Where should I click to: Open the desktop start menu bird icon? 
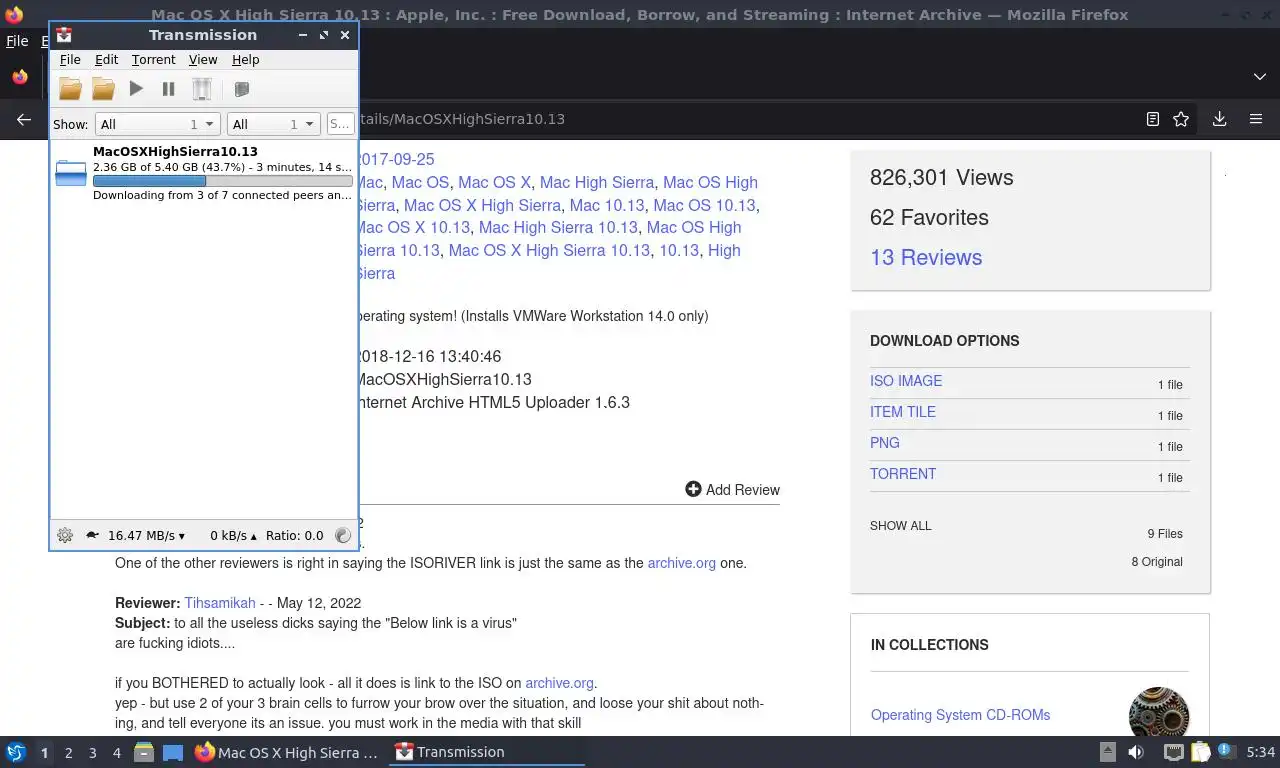coord(16,752)
